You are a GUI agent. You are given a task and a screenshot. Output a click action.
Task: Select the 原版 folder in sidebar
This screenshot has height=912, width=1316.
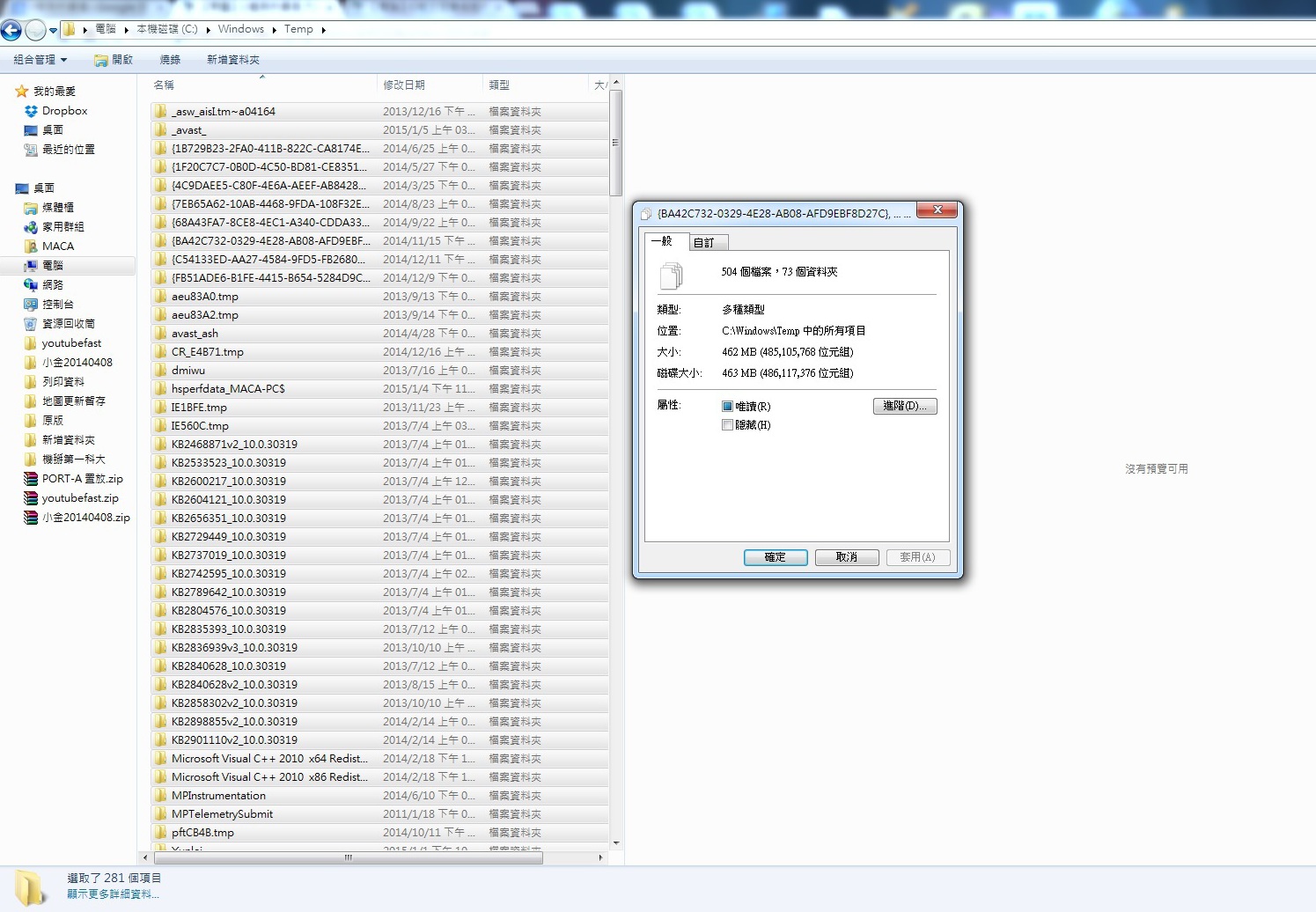[x=53, y=421]
